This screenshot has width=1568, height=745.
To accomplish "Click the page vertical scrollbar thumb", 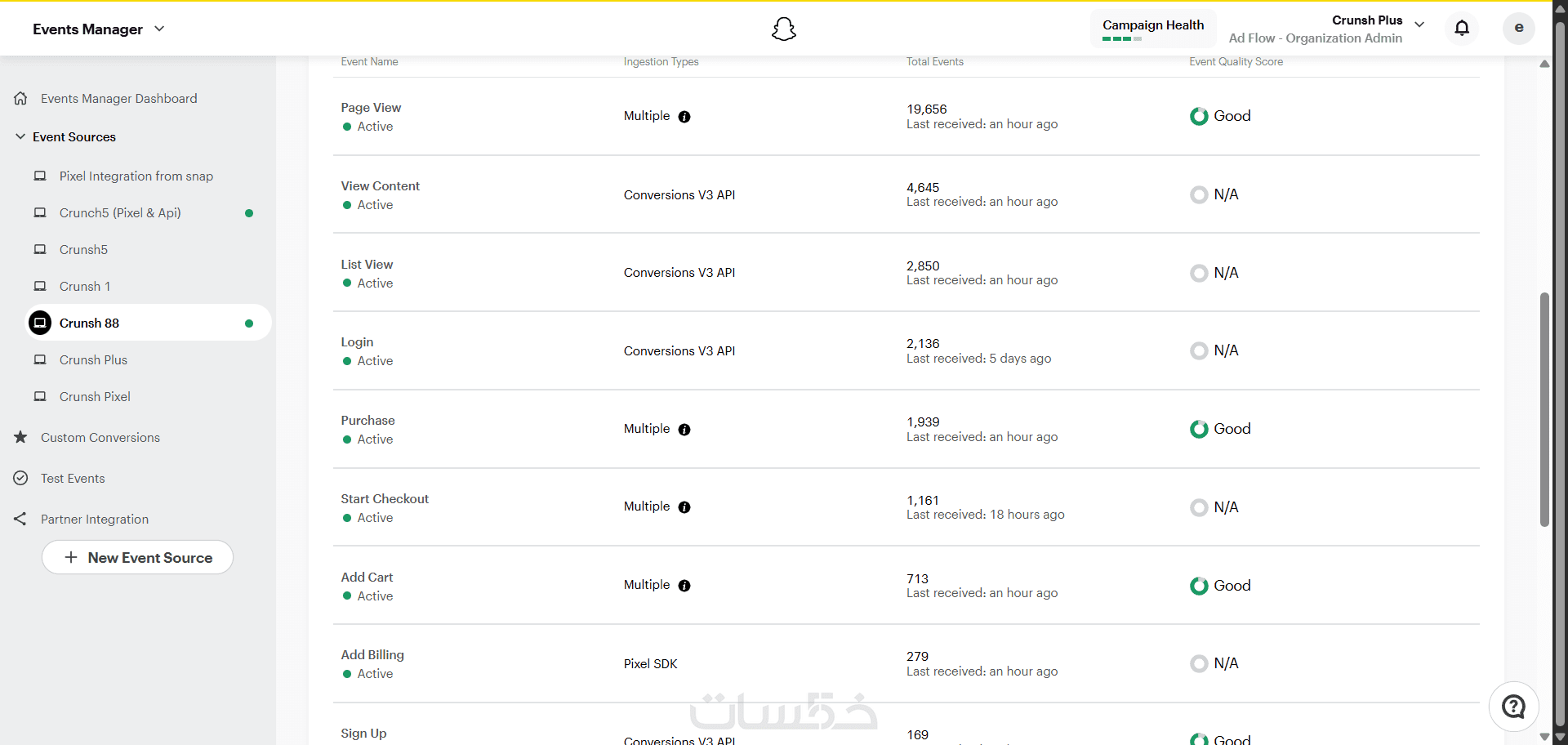I will (1544, 408).
